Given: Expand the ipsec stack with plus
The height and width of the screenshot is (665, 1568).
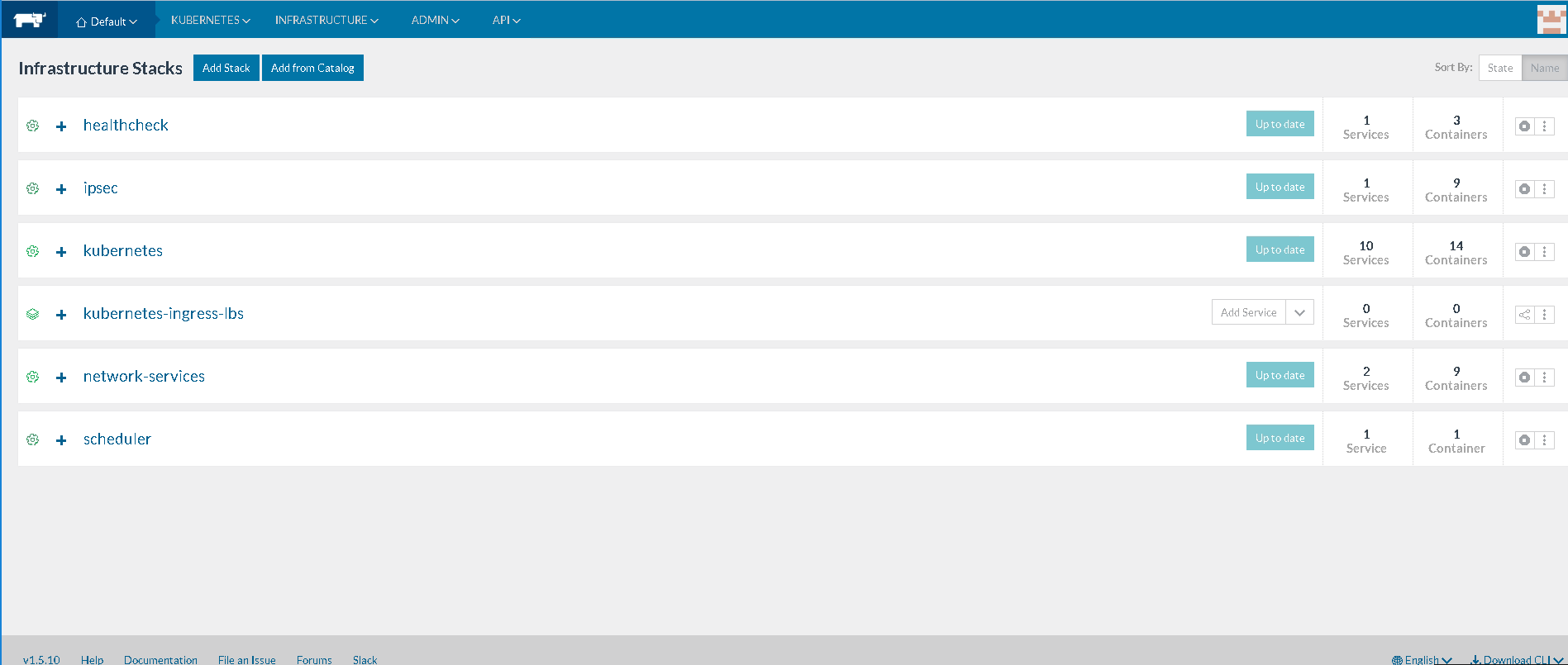Looking at the screenshot, I should click(x=61, y=189).
